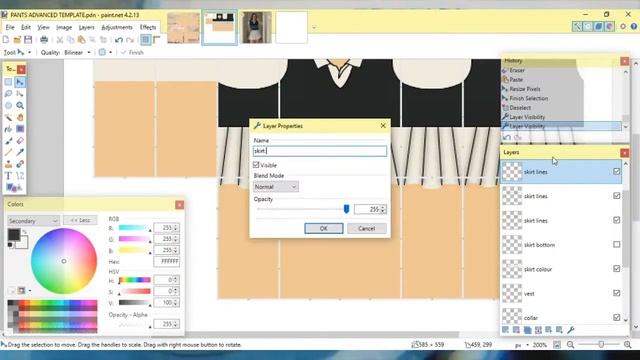
Task: Click Add New Layer icon in Layers panel
Action: coord(505,330)
